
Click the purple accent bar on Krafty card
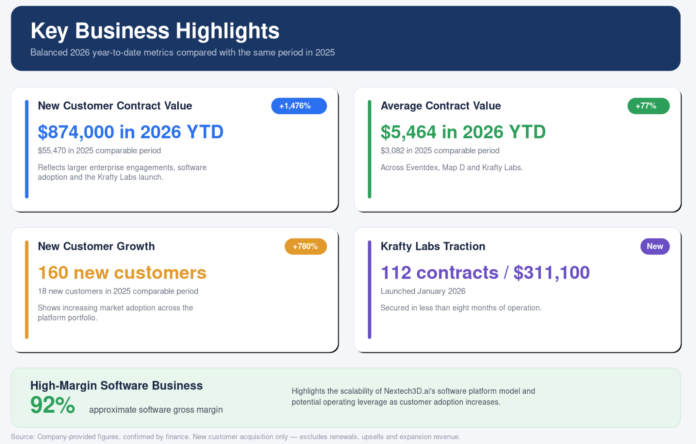[369, 289]
